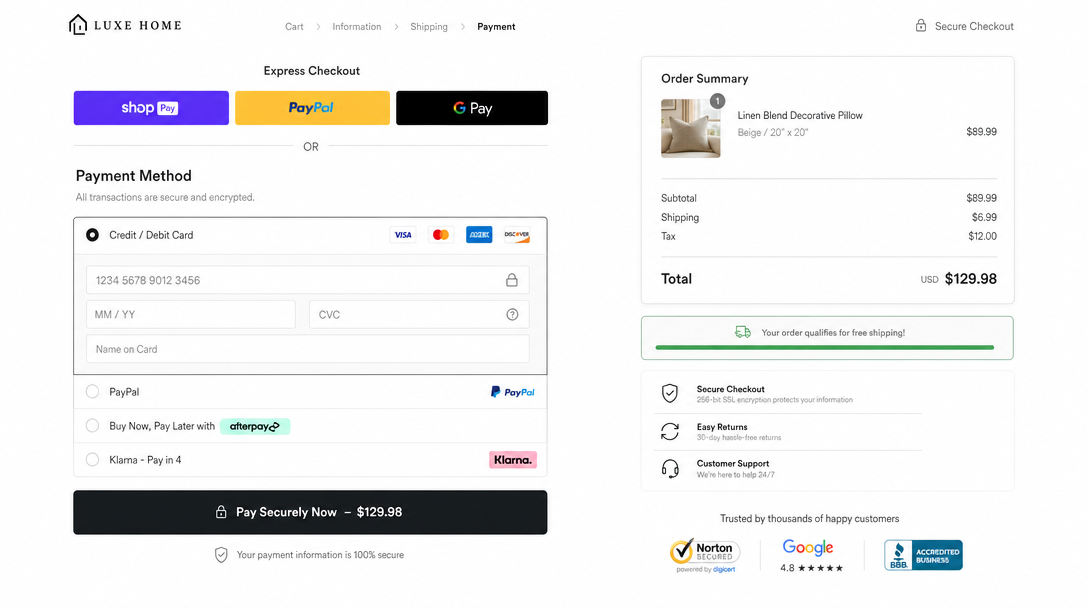Screen dimensions: 1088x608
Task: Open the CVC help tooltip icon
Action: [x=512, y=314]
